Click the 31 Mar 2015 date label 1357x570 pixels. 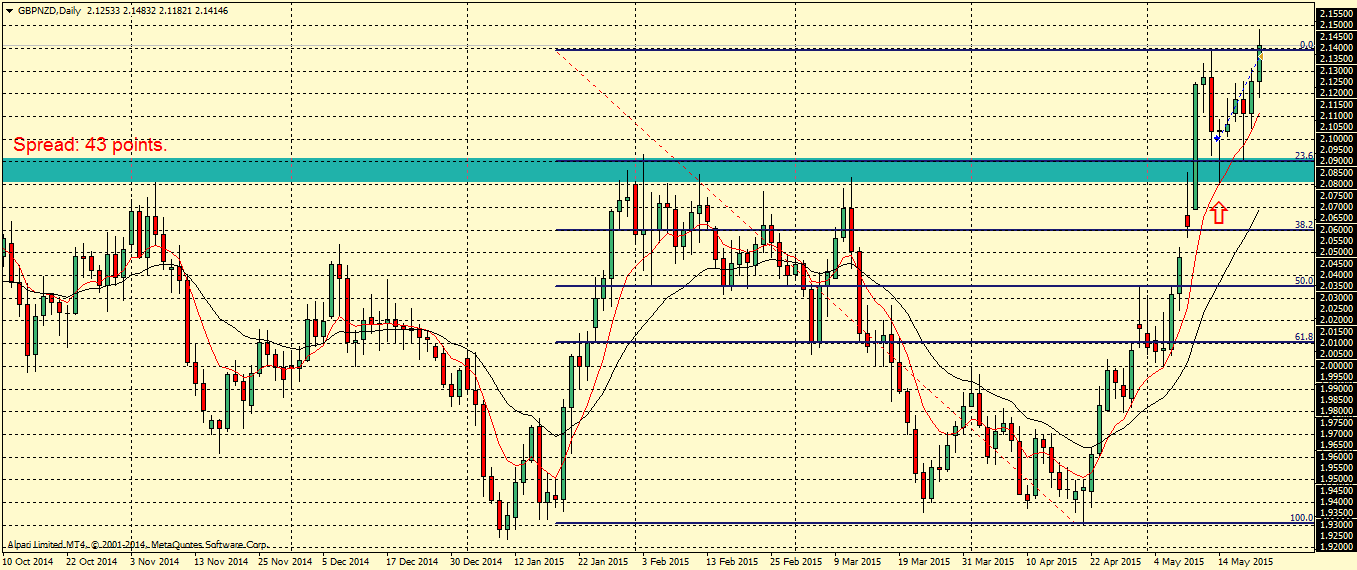989,562
